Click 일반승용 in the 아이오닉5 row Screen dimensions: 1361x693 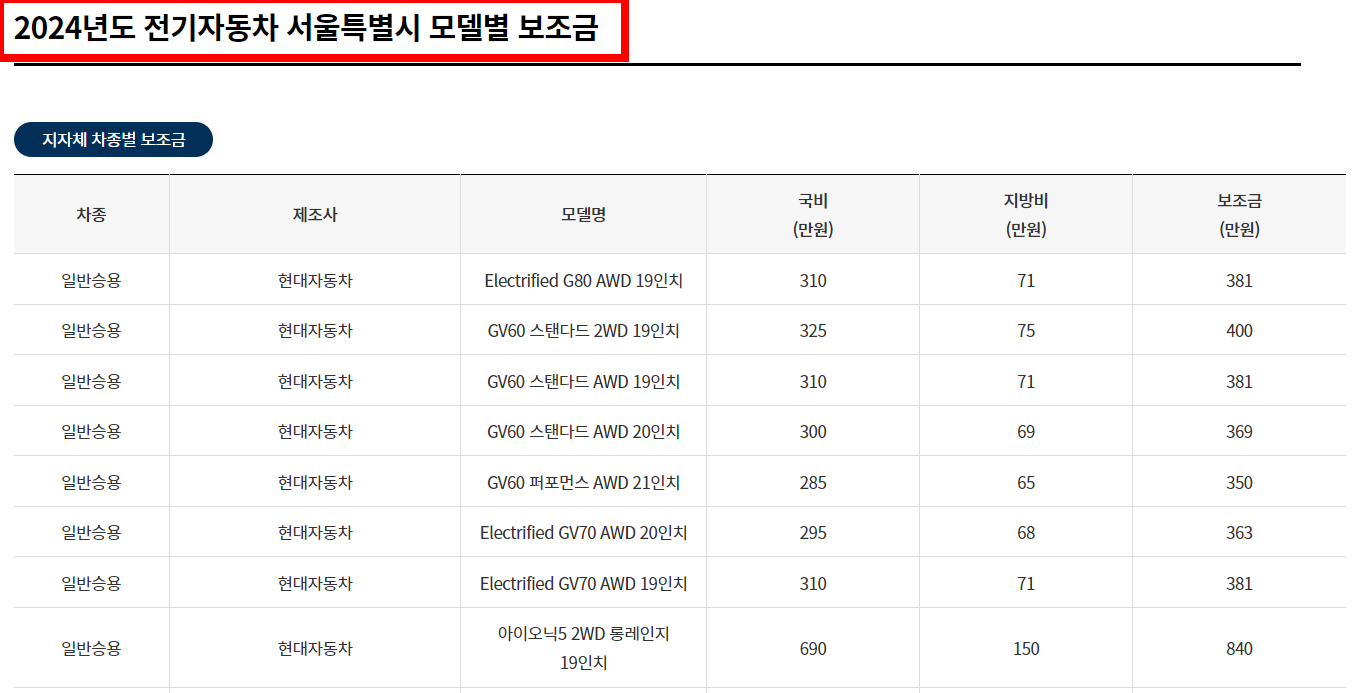[91, 649]
